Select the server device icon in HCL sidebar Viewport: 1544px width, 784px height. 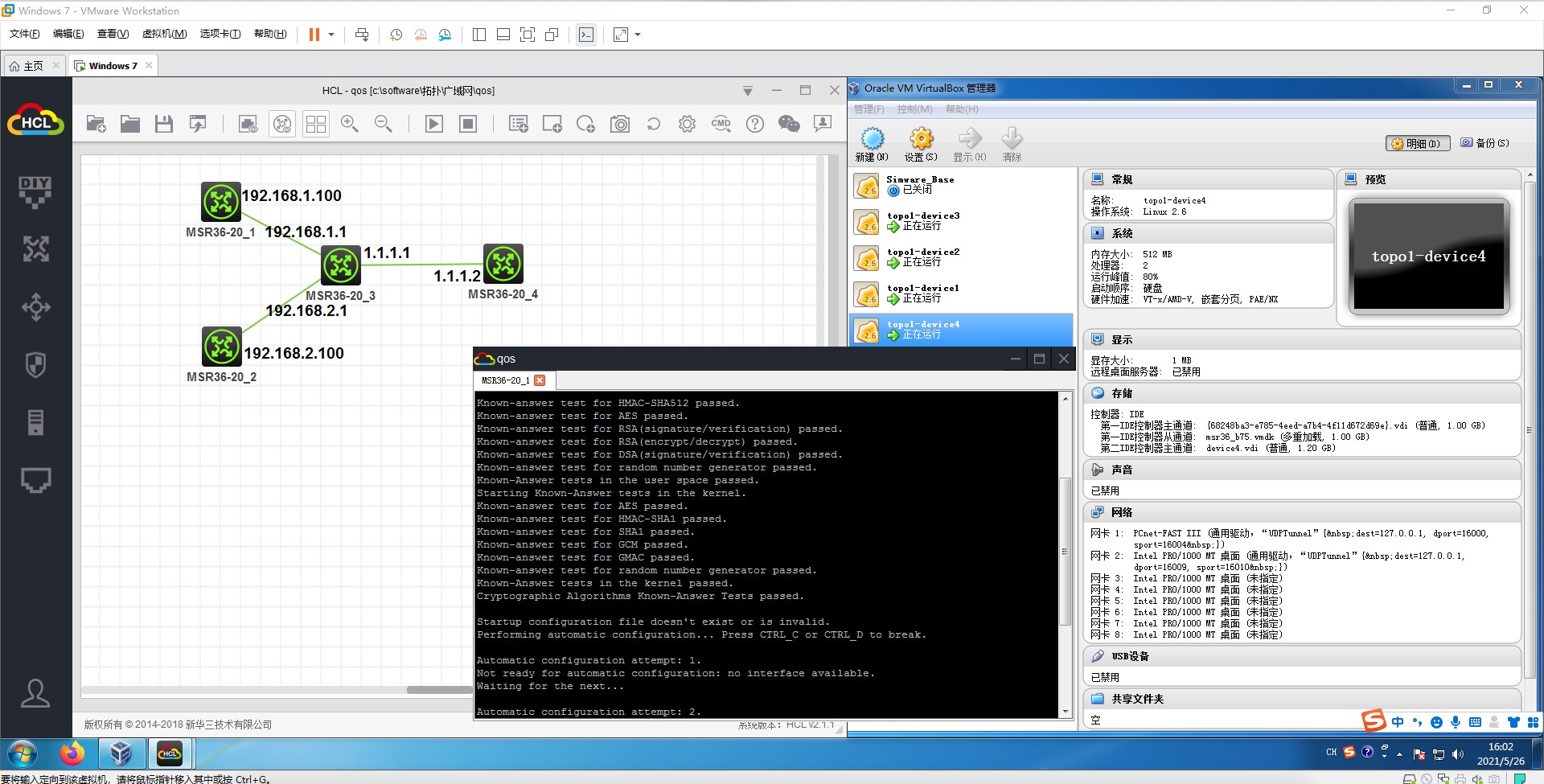tap(35, 422)
